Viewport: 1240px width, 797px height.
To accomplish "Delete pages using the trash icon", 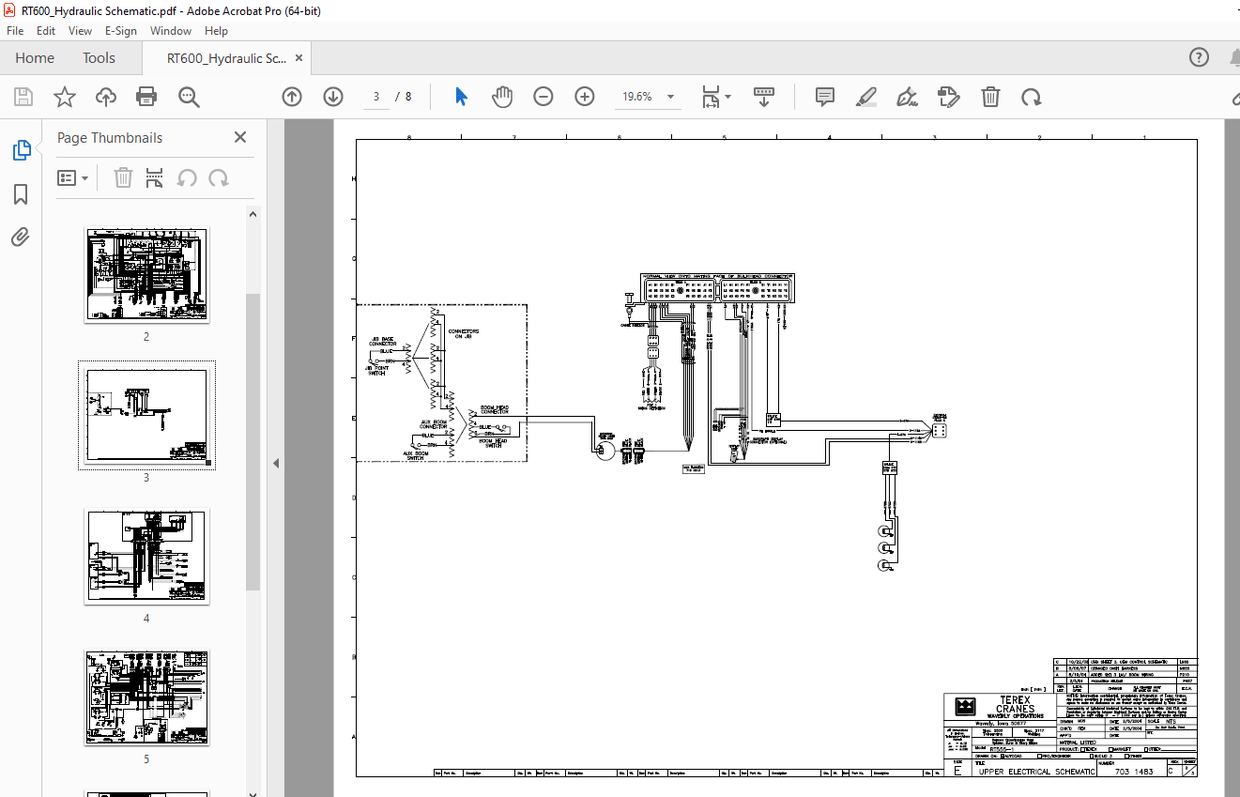I will 990,96.
